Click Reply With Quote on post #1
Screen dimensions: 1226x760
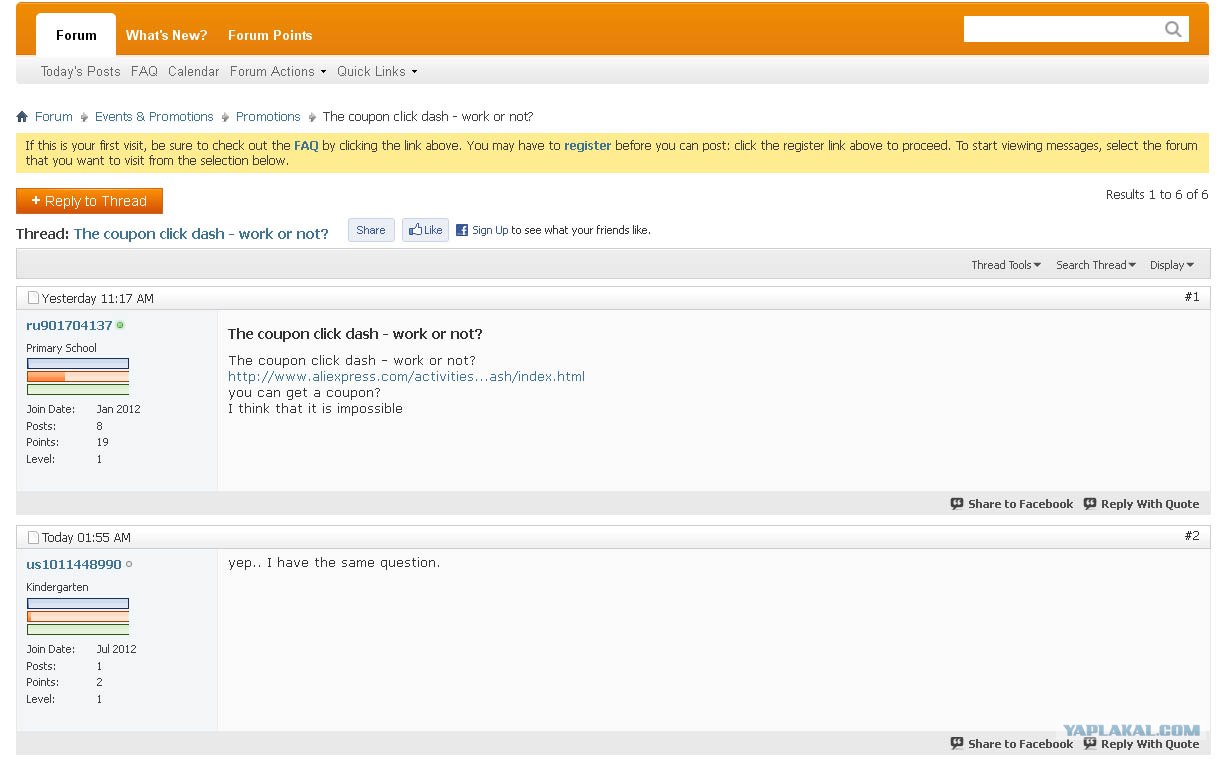(x=1141, y=504)
